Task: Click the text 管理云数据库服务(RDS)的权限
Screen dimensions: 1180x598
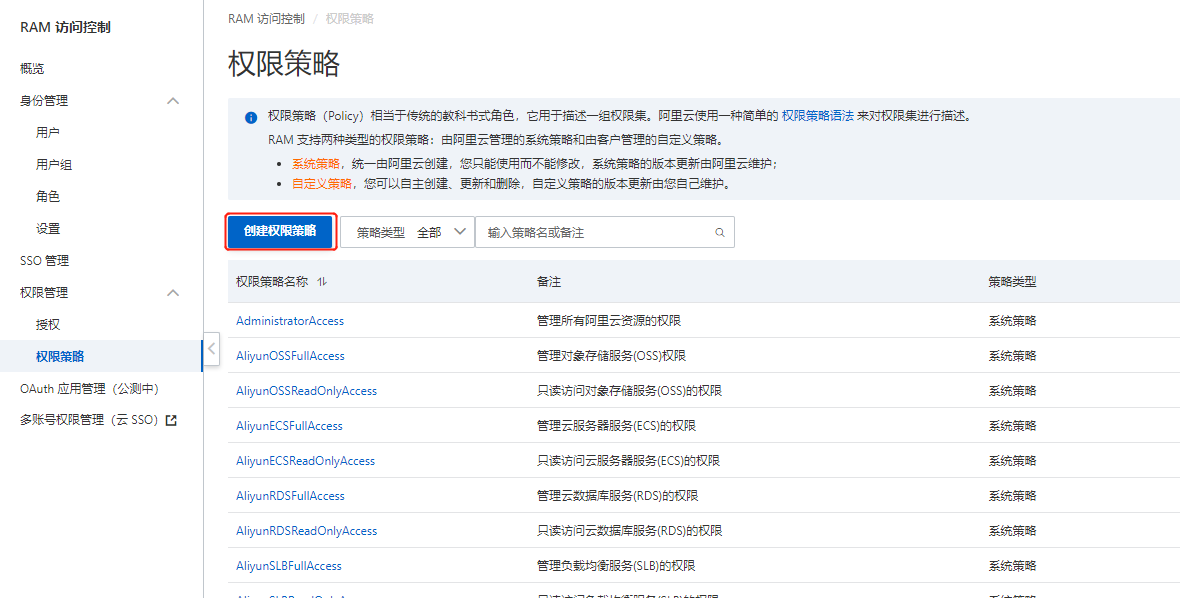Action: click(x=617, y=496)
